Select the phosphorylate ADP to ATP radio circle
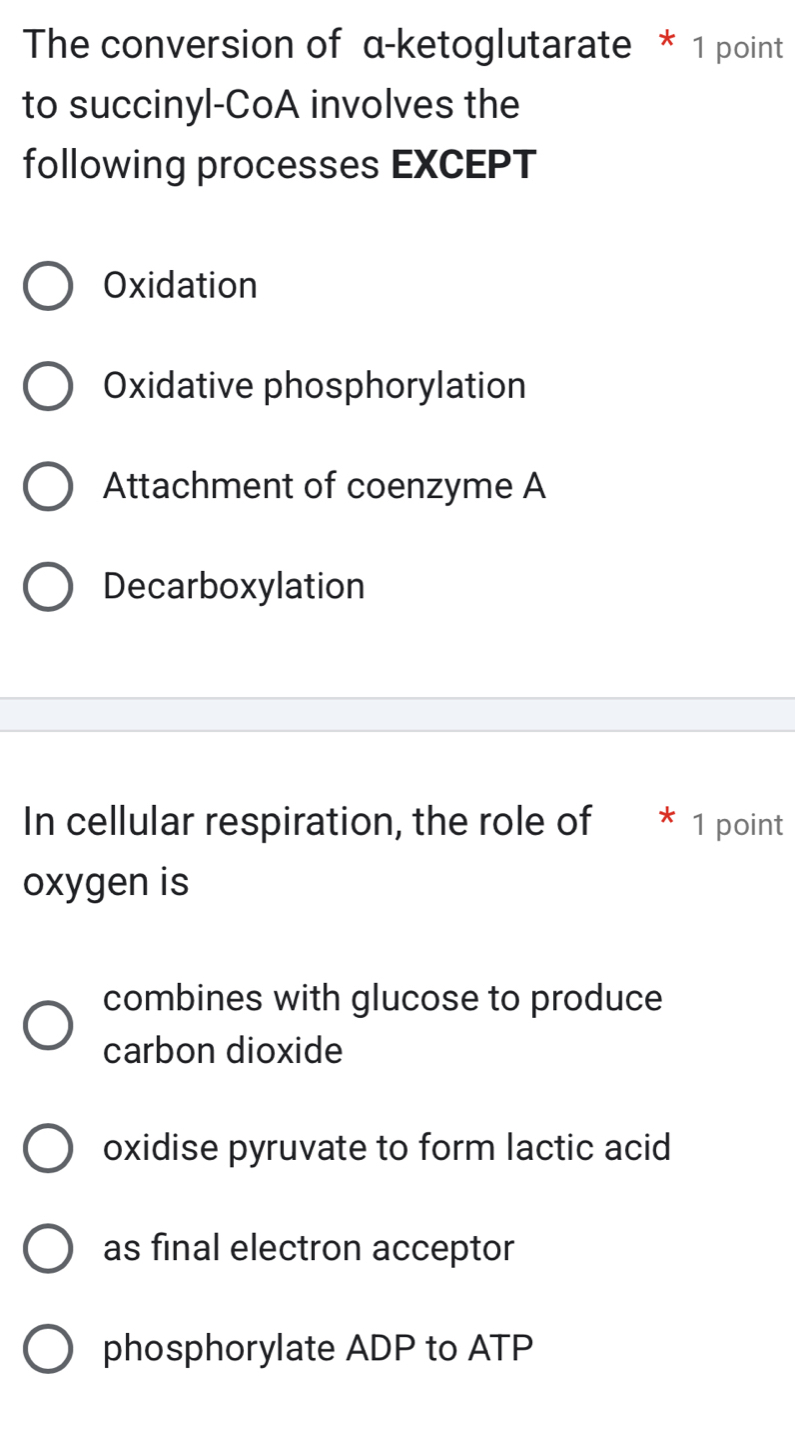The height and width of the screenshot is (1433, 795). pos(47,1349)
